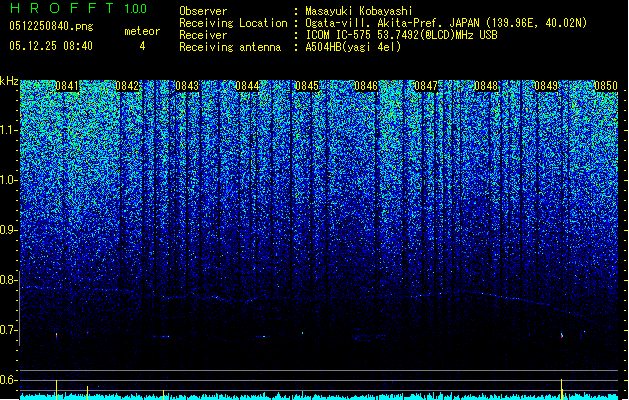Select the filename 0512250840.png
The width and height of the screenshot is (629, 400).
(x=51, y=26)
